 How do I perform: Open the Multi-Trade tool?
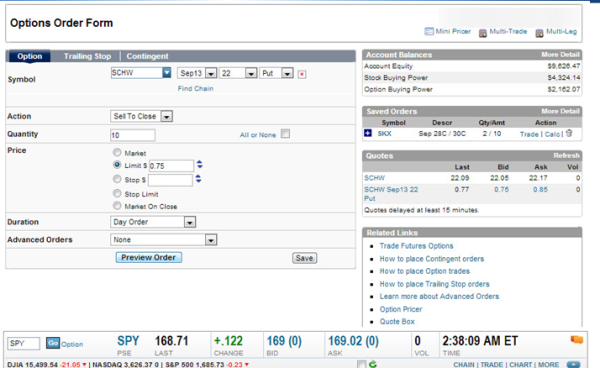[x=503, y=32]
